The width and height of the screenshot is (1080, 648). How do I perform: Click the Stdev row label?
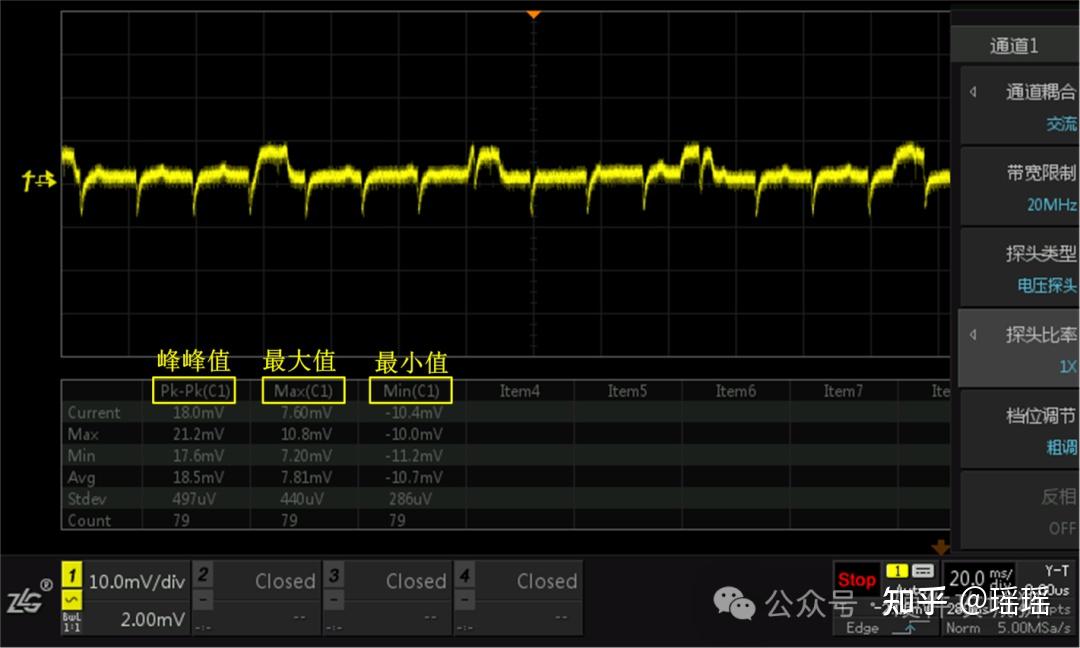[87, 499]
